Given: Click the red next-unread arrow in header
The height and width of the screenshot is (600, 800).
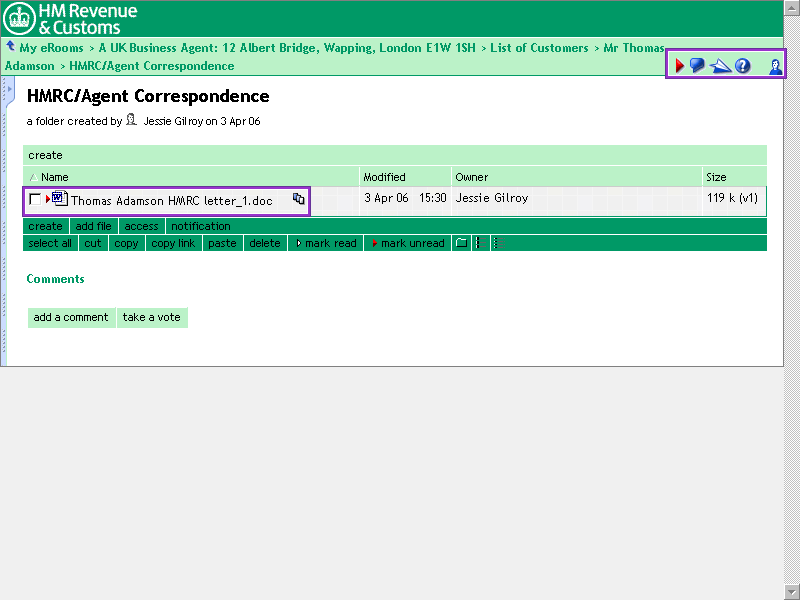Looking at the screenshot, I should 680,66.
